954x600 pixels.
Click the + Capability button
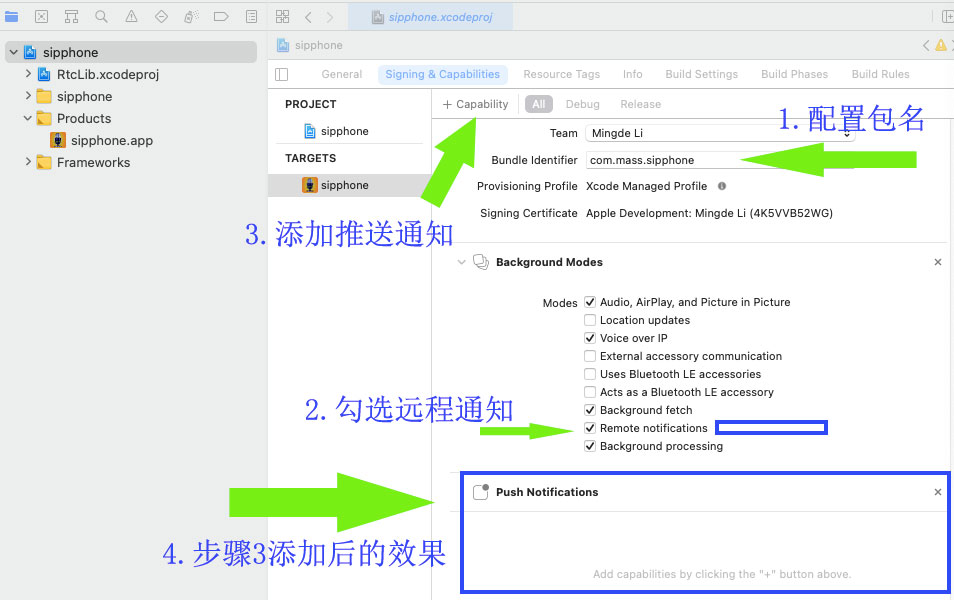[x=475, y=104]
